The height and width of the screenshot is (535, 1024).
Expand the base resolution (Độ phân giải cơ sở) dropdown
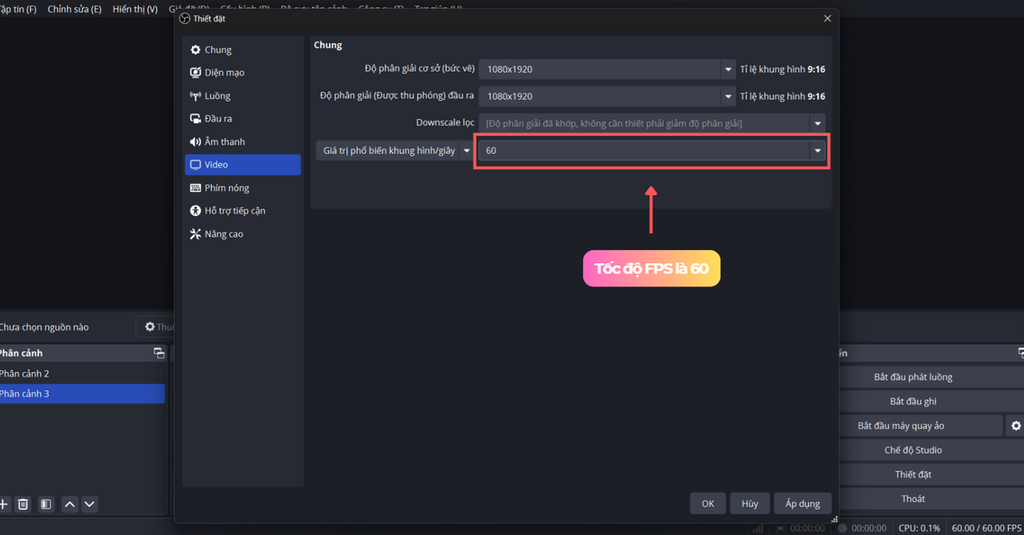(728, 70)
